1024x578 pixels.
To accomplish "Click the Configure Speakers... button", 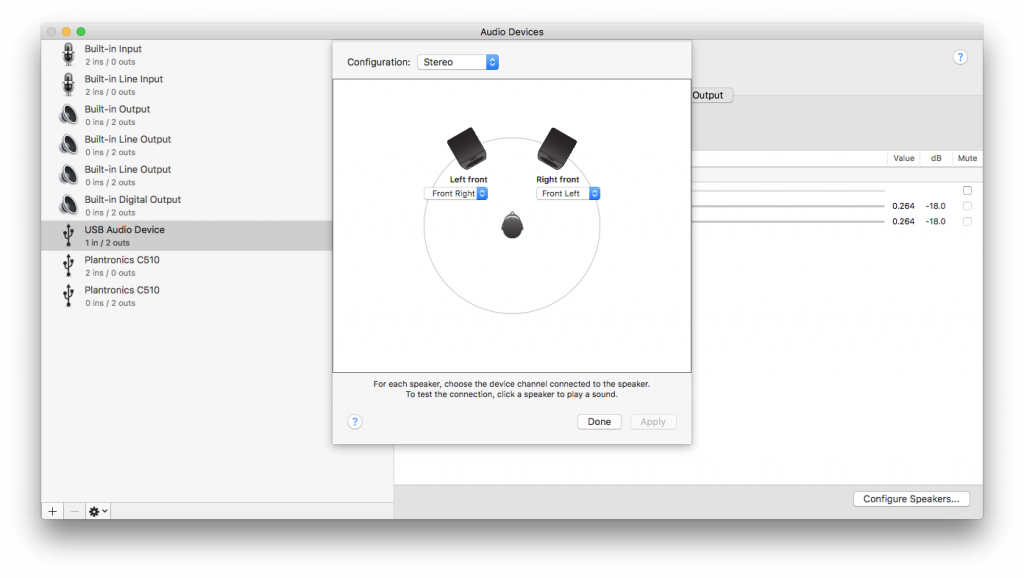I will pos(911,499).
